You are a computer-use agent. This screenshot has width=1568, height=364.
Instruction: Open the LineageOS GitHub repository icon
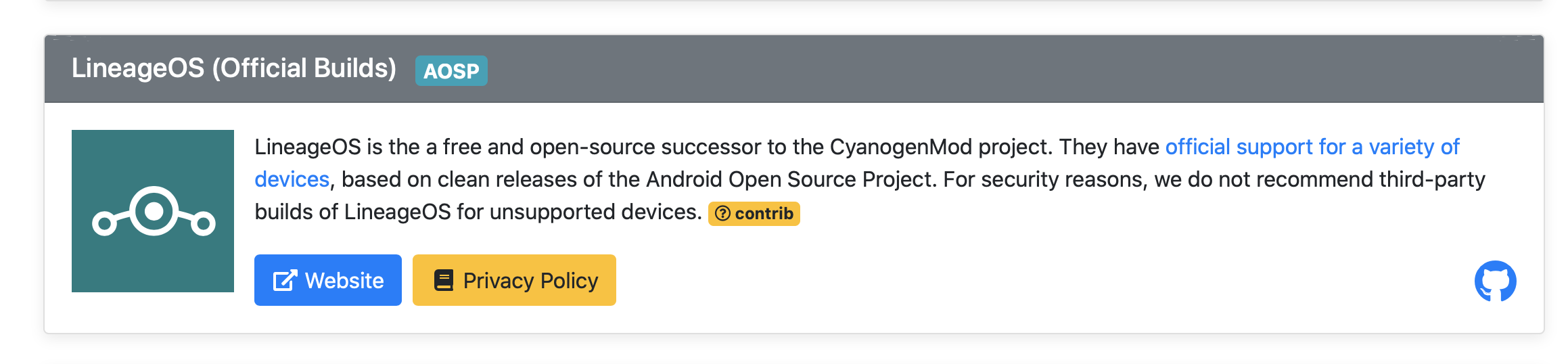(x=1495, y=281)
